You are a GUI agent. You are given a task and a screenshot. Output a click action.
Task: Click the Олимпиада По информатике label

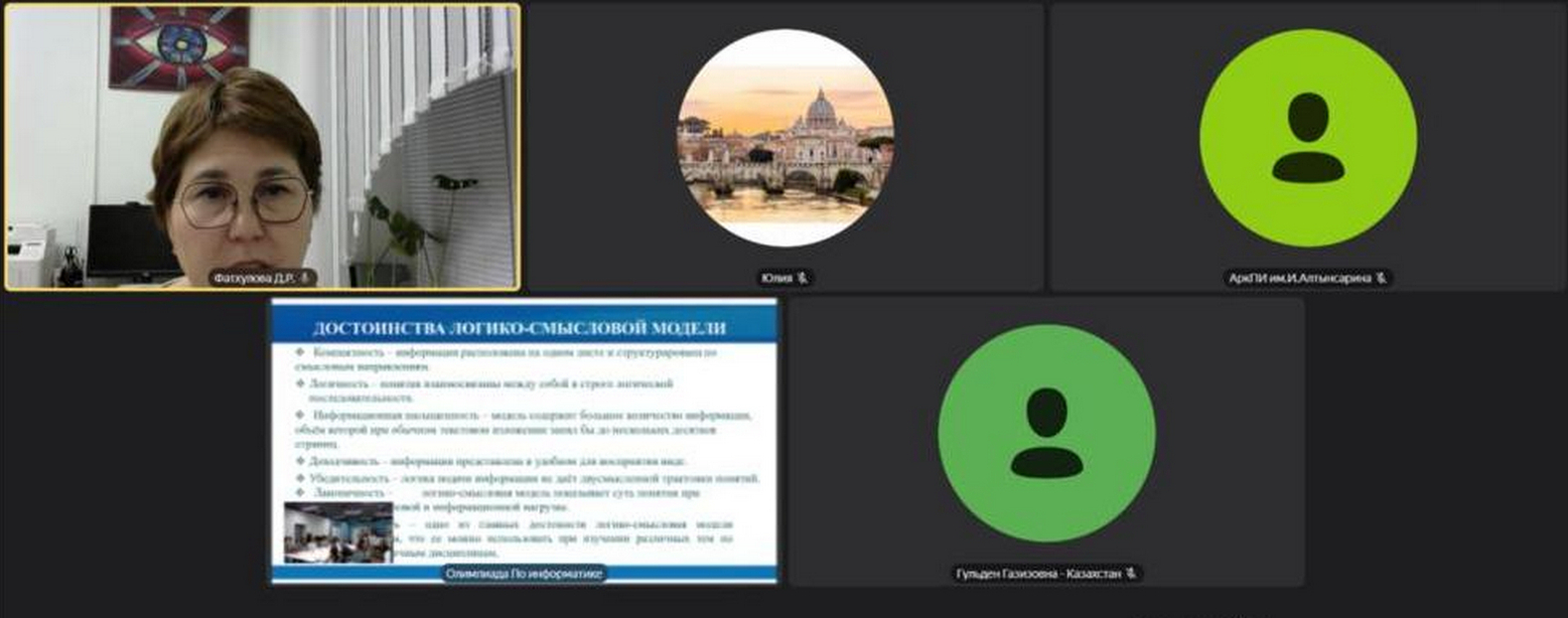pyautogui.click(x=523, y=573)
